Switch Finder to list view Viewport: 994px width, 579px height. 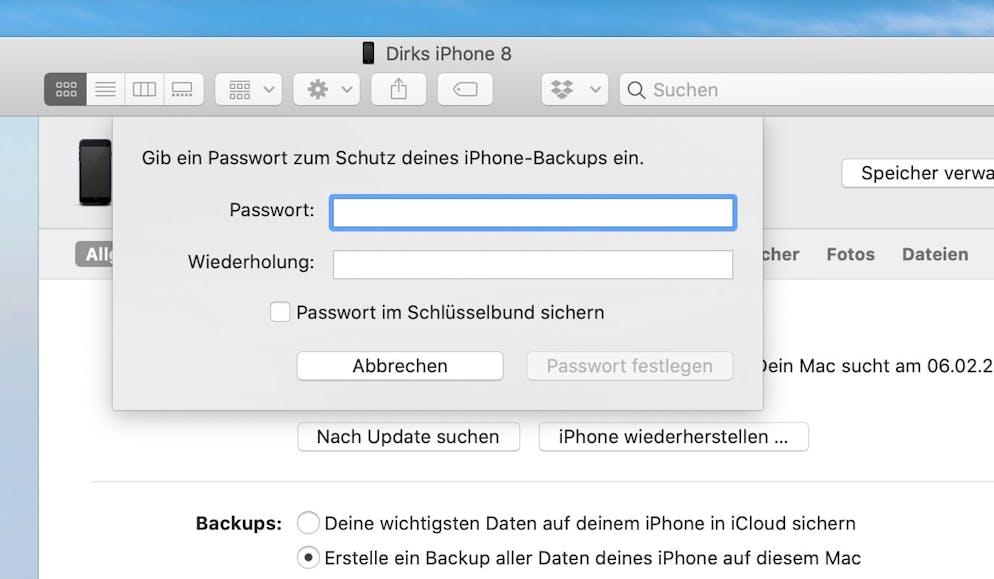coord(106,89)
